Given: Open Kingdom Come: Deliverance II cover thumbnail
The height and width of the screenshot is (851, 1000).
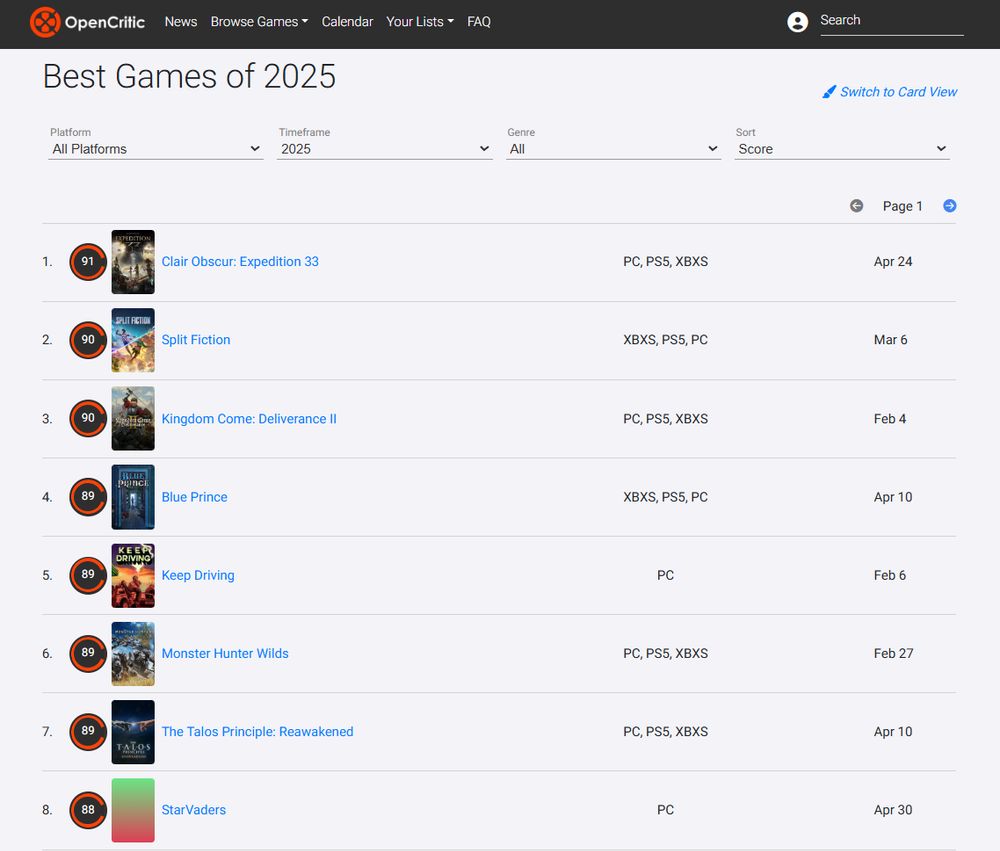Looking at the screenshot, I should (133, 418).
